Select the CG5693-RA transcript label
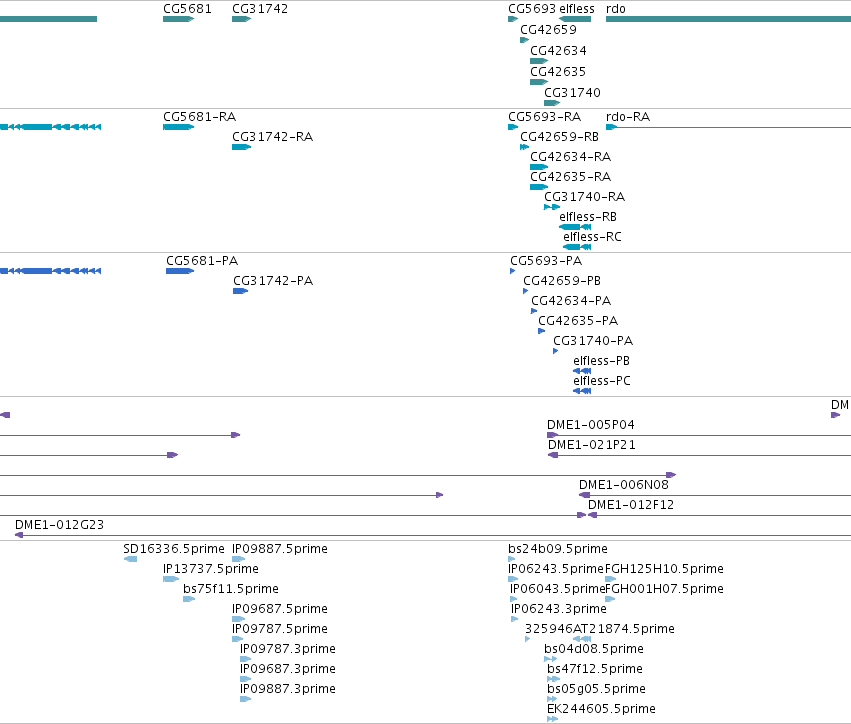This screenshot has width=851, height=724. [x=544, y=117]
